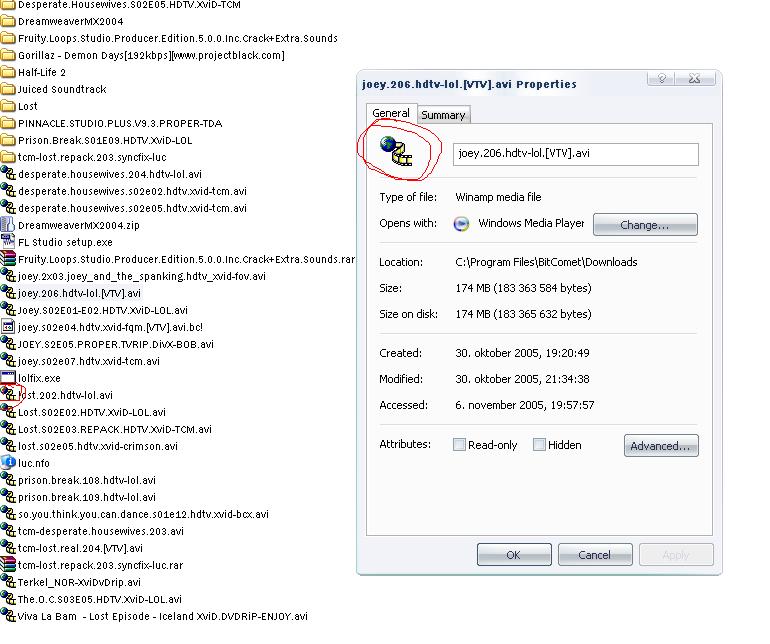
Task: Click the Half-Life 2 folder icon
Action: 8,72
